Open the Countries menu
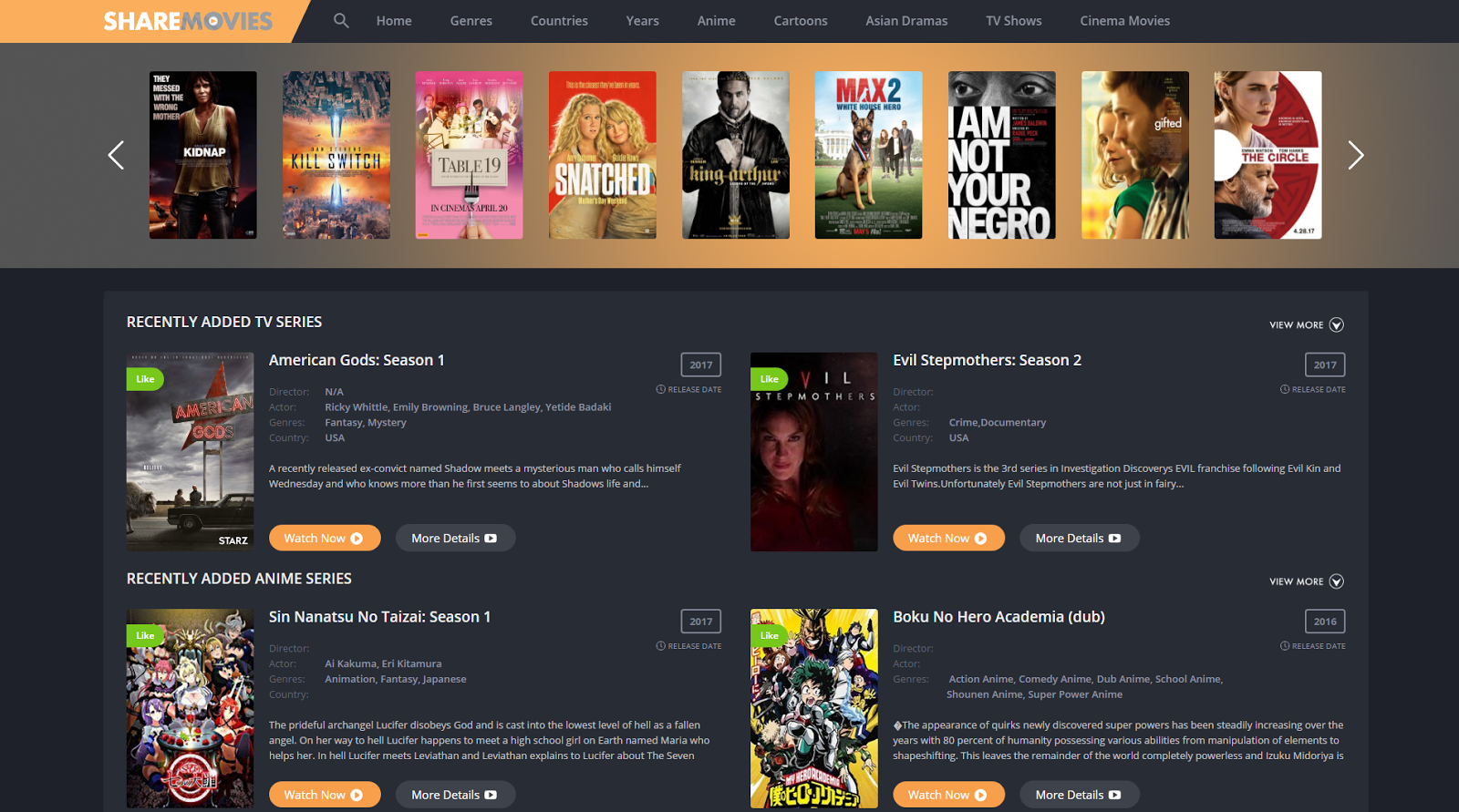Screen dimensions: 1459x812 (x=559, y=21)
